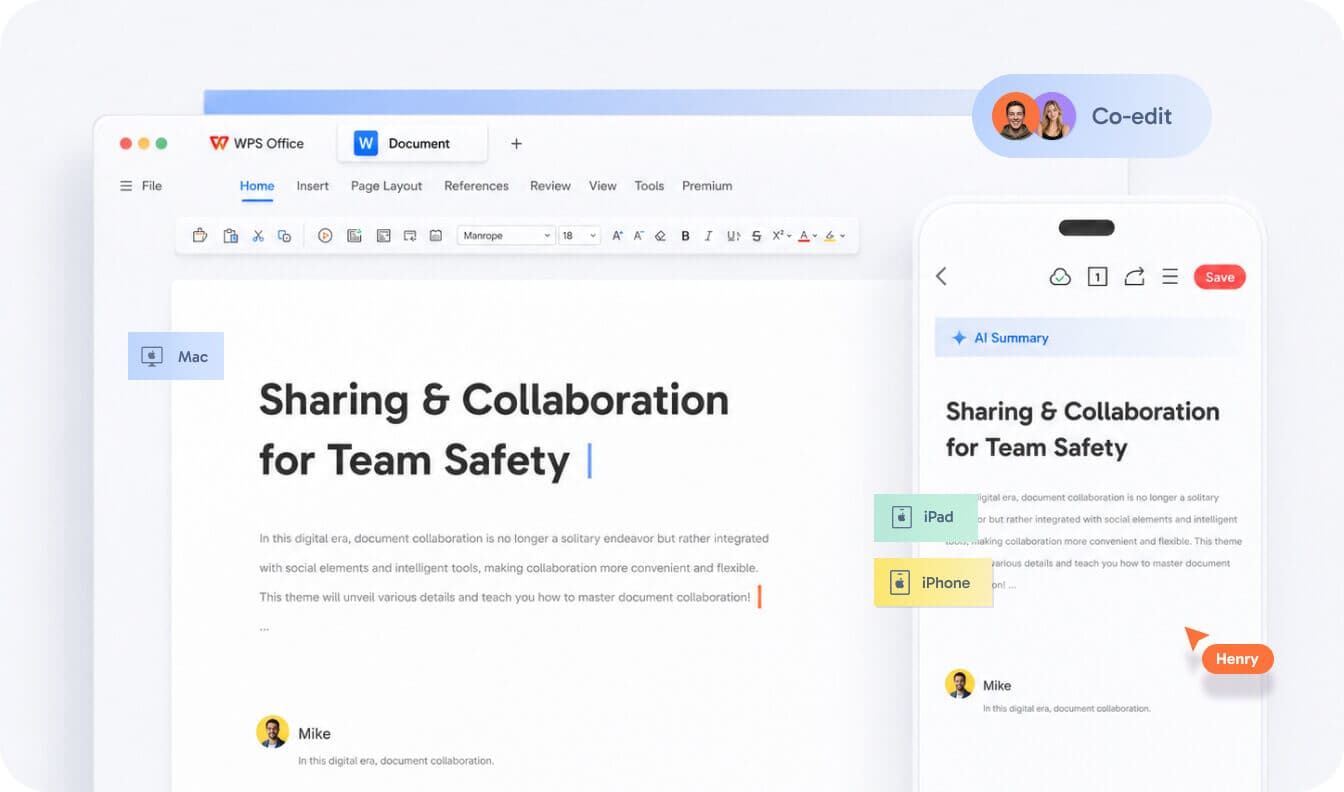Viewport: 1344px width, 792px height.
Task: Open the Manrope font name dropdown
Action: click(506, 236)
